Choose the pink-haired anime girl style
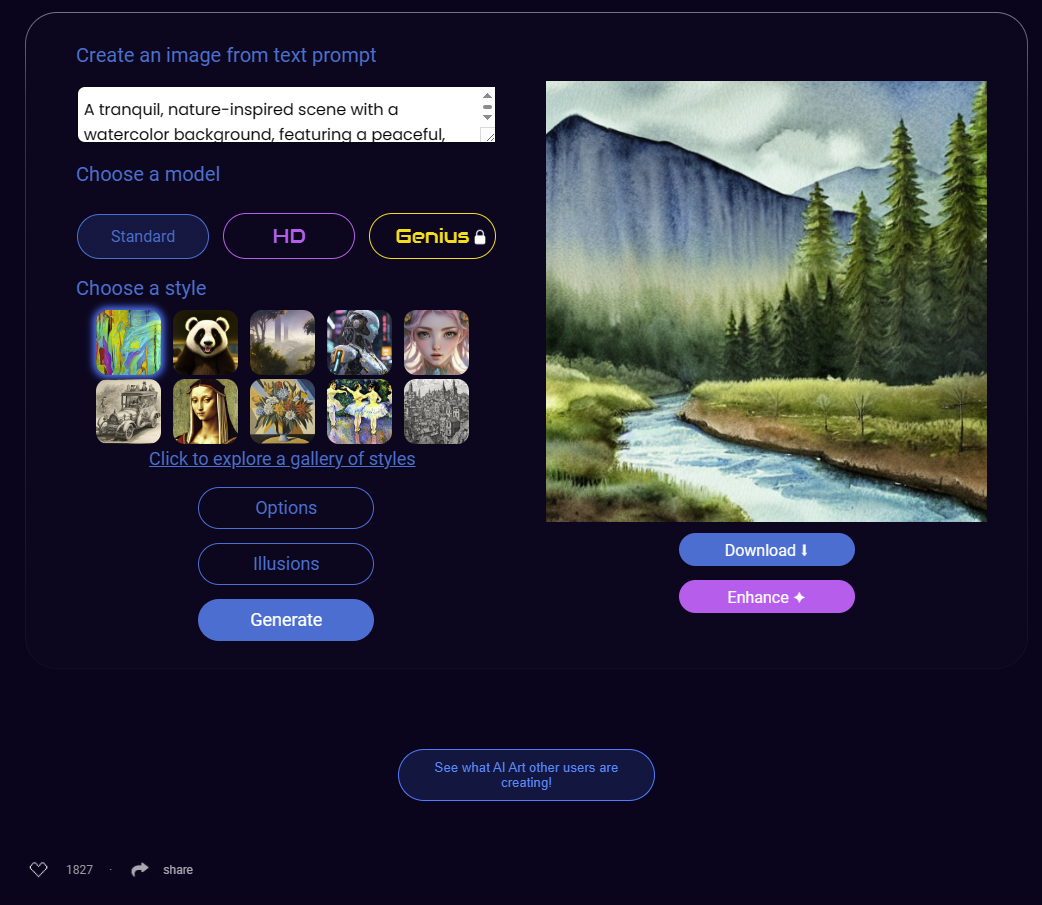The width and height of the screenshot is (1042, 905). [x=436, y=342]
